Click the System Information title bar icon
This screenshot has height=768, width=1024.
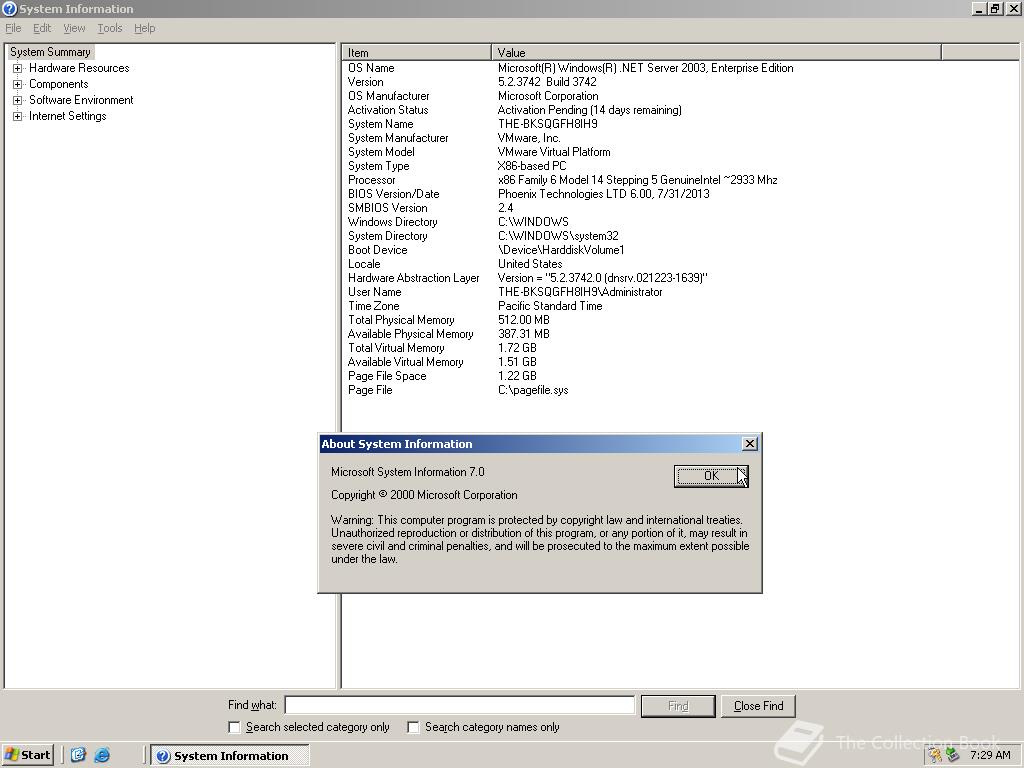point(9,8)
